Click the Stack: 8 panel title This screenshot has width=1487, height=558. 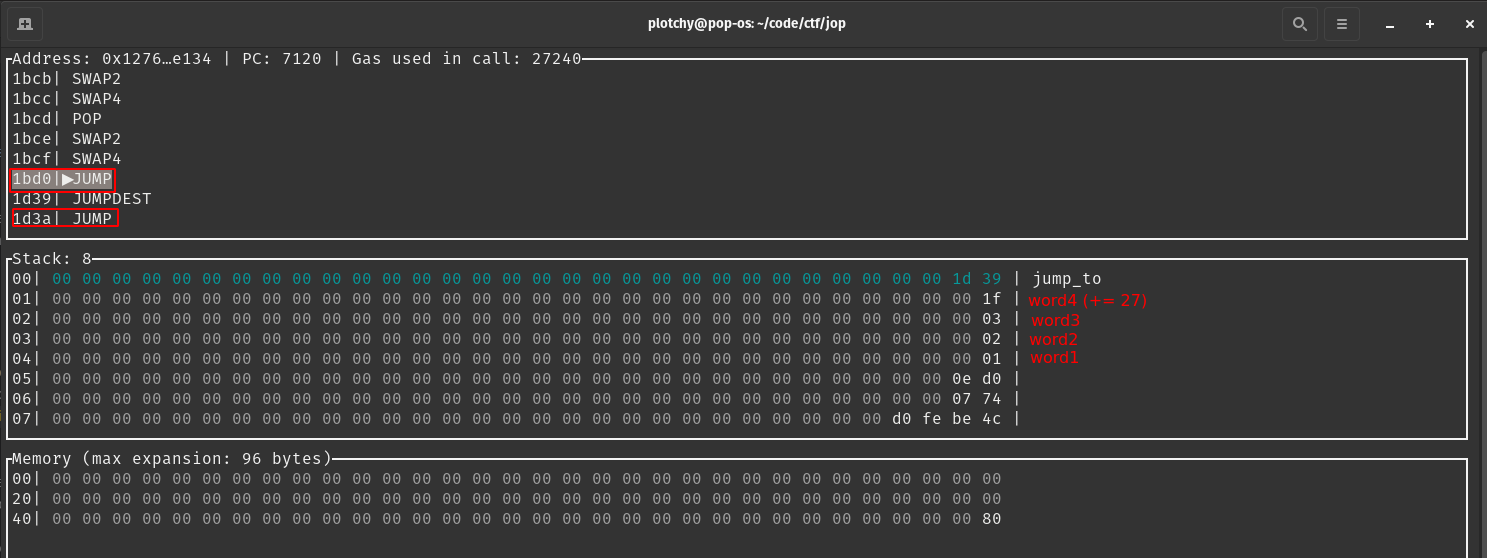pyautogui.click(x=52, y=259)
